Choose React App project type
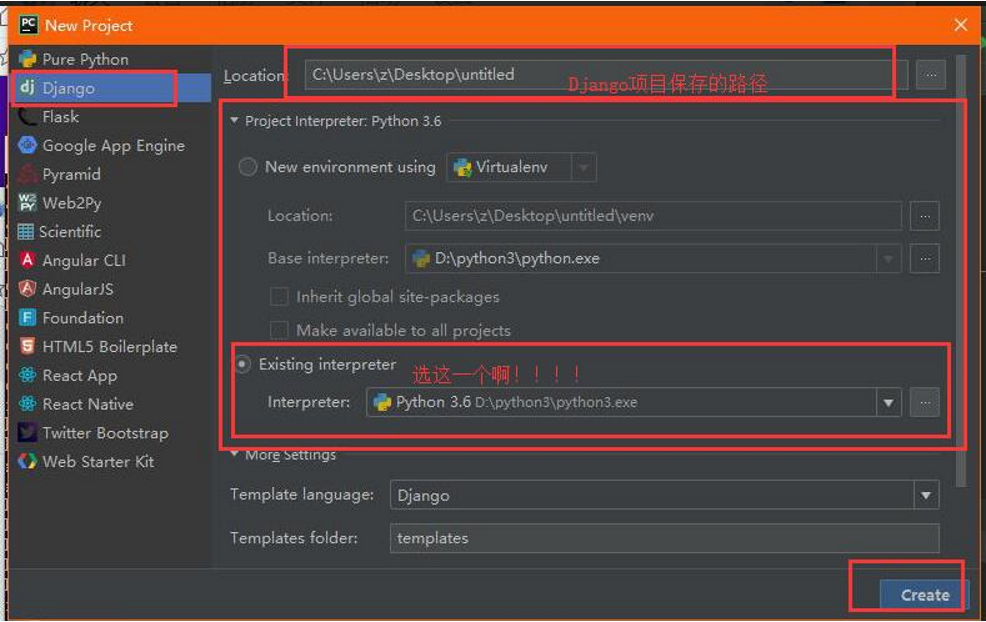 pyautogui.click(x=80, y=375)
